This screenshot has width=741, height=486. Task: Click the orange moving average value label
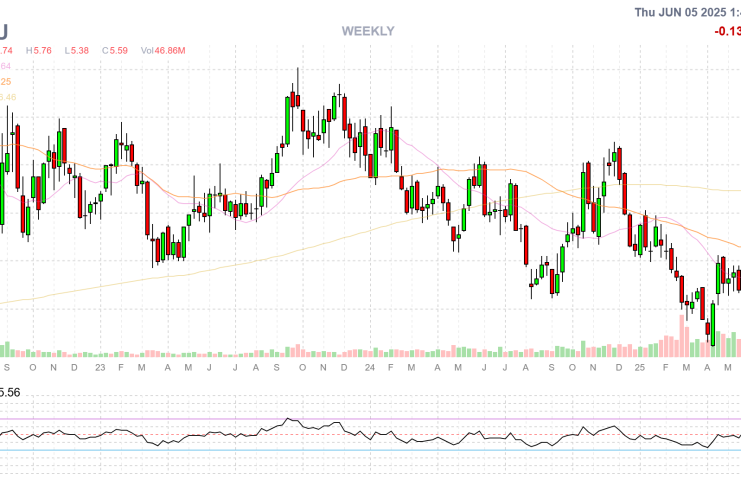tap(5, 81)
